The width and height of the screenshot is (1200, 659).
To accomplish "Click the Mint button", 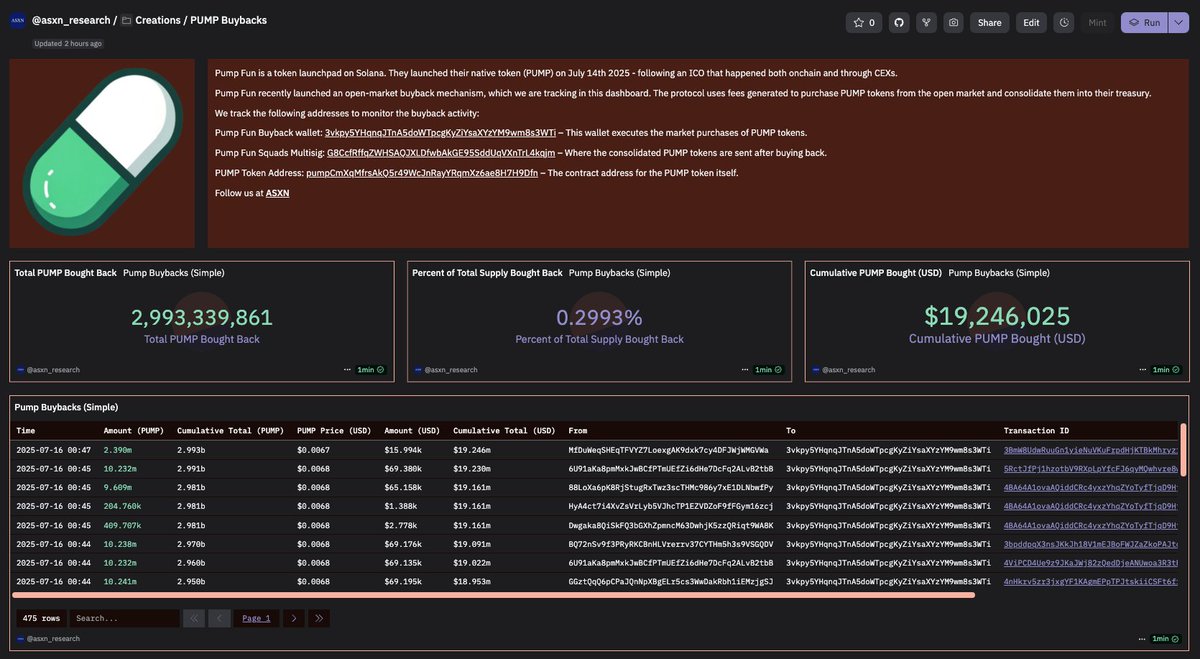I will (1097, 22).
